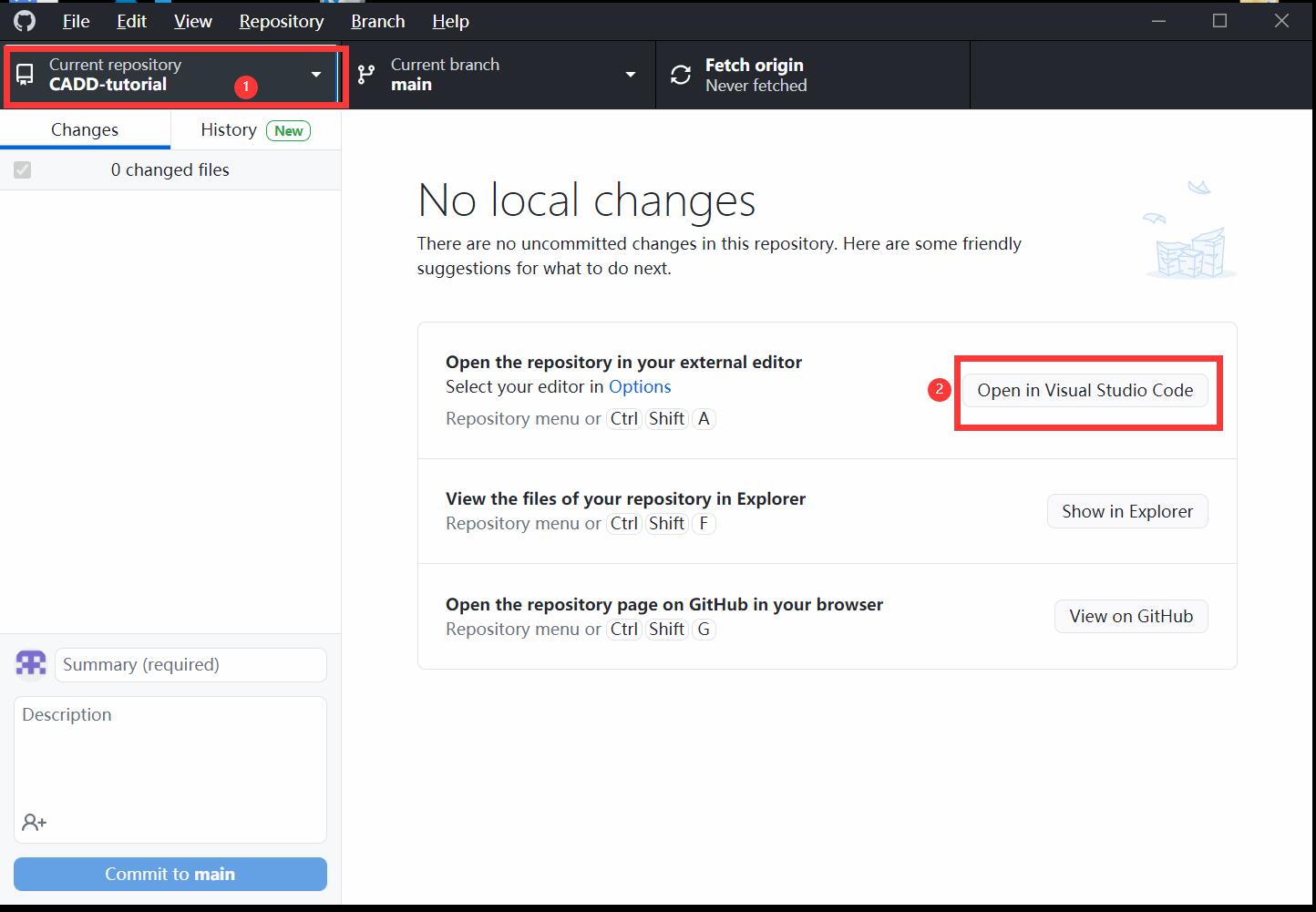Click the Ctrl Shift G shortcut hint

pos(662,629)
